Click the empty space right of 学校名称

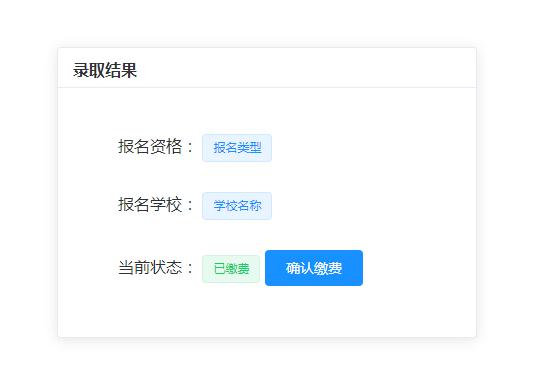click(x=373, y=206)
